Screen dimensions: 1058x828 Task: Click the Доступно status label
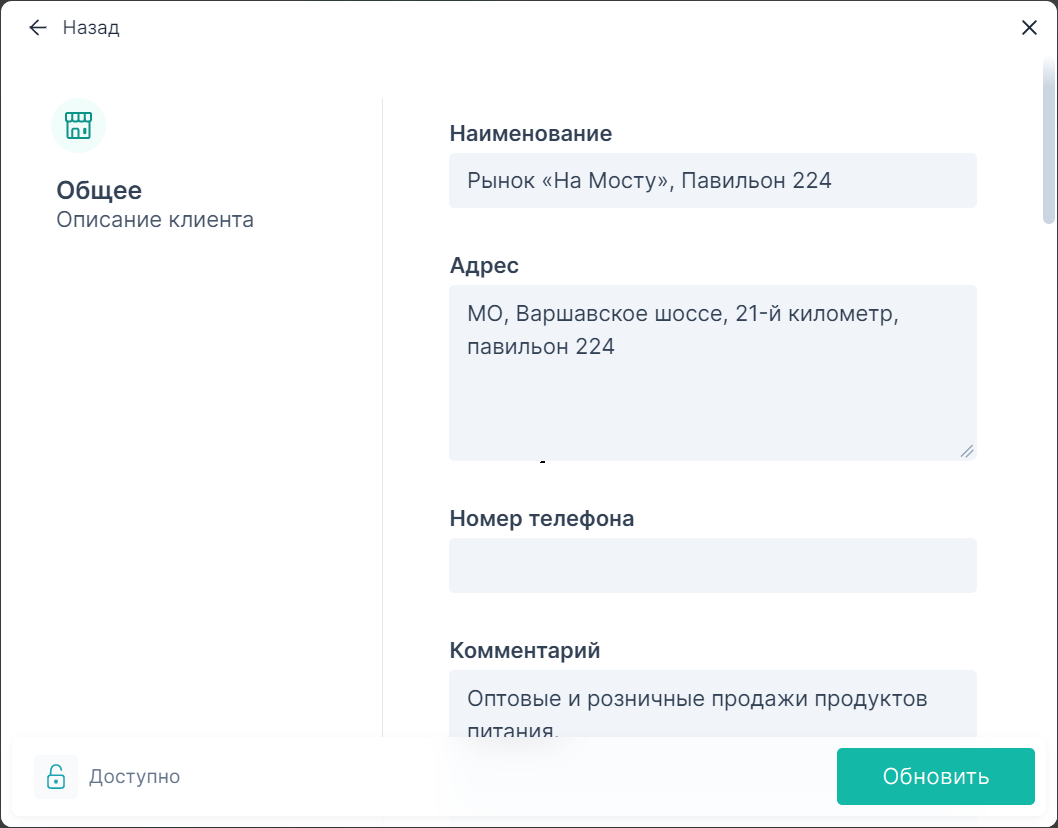coord(135,776)
